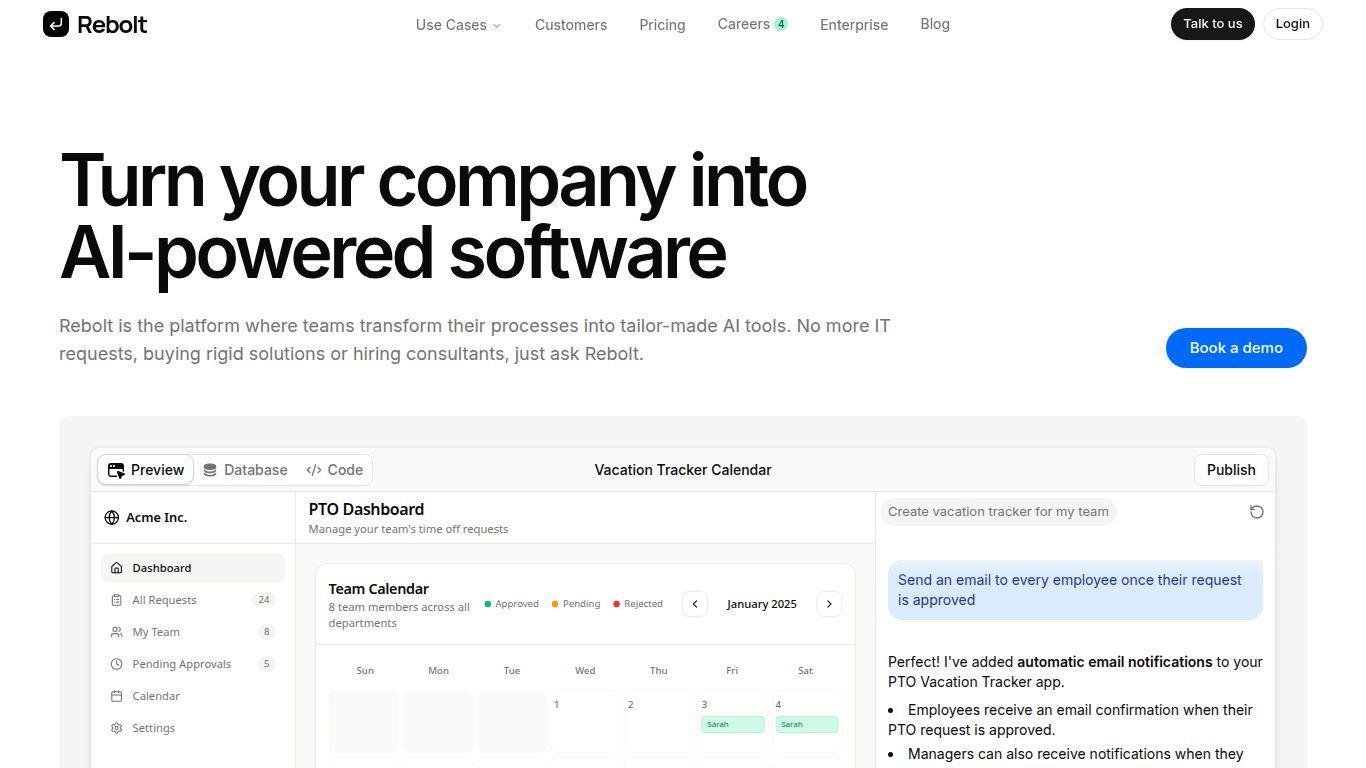Image resolution: width=1366 pixels, height=768 pixels.
Task: Click the sidebar Calendar icon
Action: click(117, 696)
